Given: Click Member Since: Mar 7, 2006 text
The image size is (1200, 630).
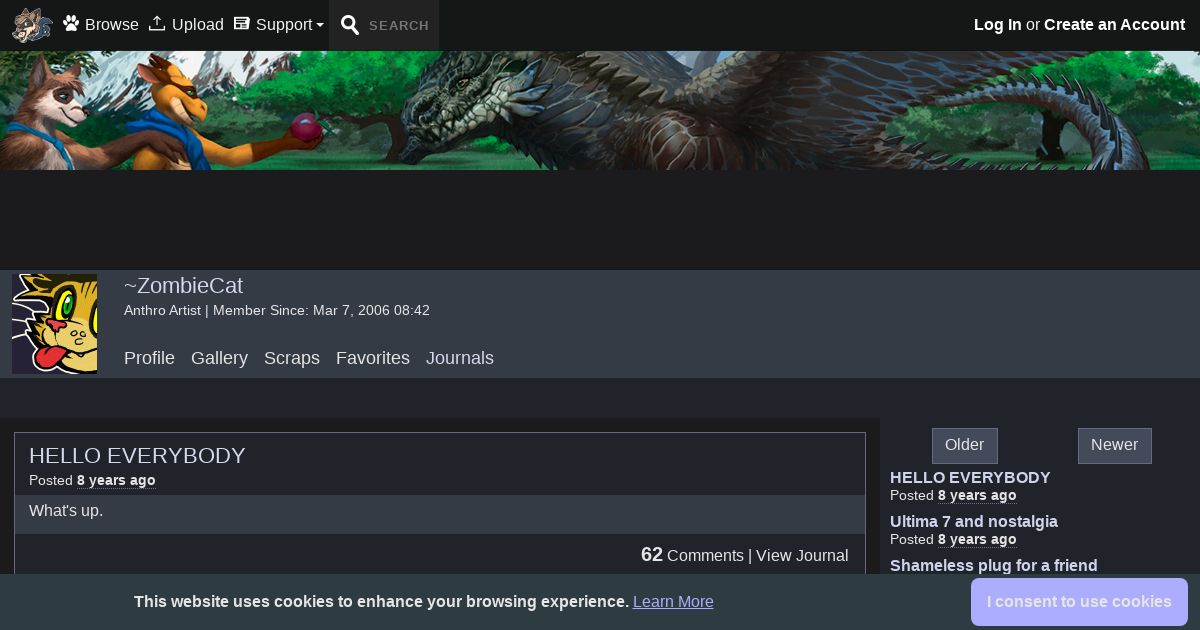Looking at the screenshot, I should pos(321,311).
